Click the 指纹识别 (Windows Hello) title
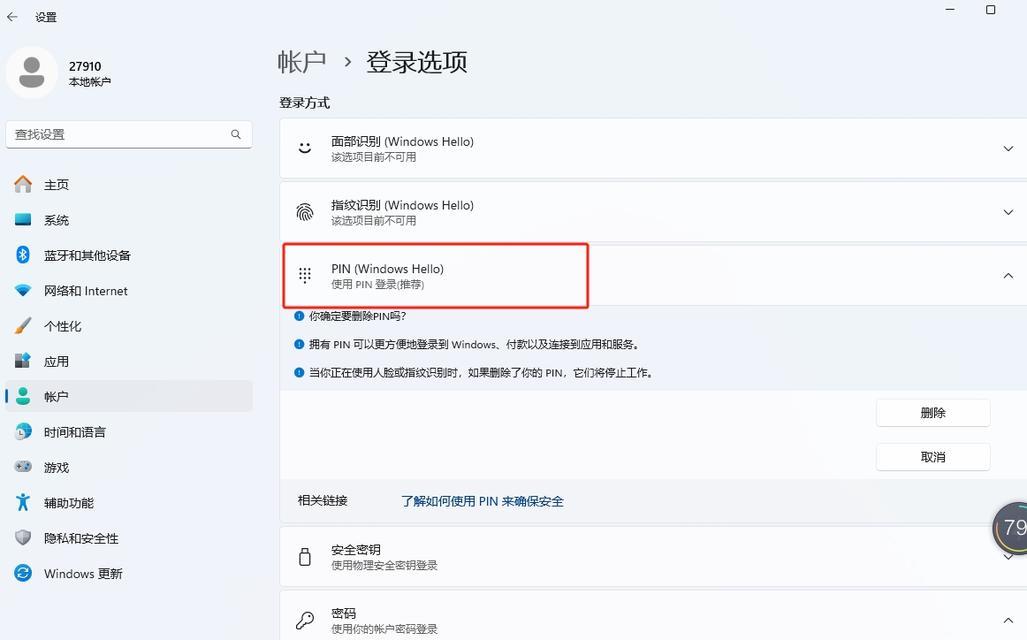This screenshot has height=640, width=1027. [402, 205]
